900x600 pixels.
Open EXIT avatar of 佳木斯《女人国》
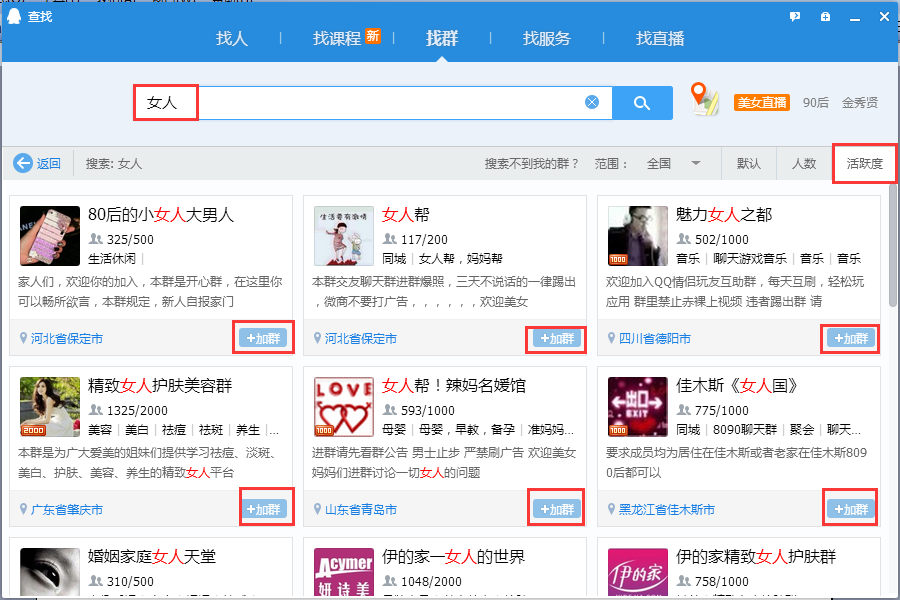[638, 407]
